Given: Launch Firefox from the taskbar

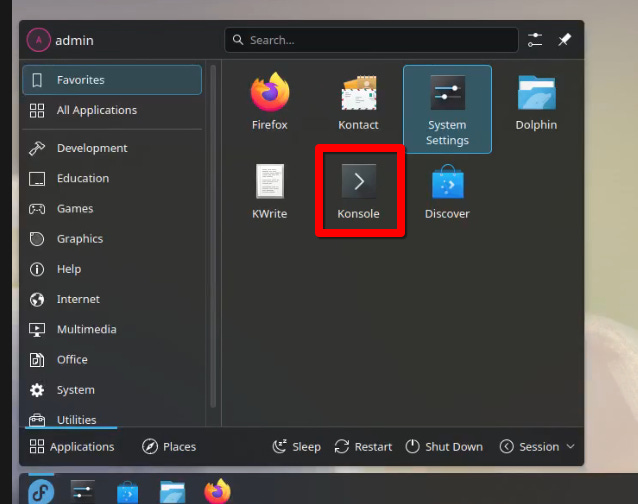Looking at the screenshot, I should click(x=217, y=491).
